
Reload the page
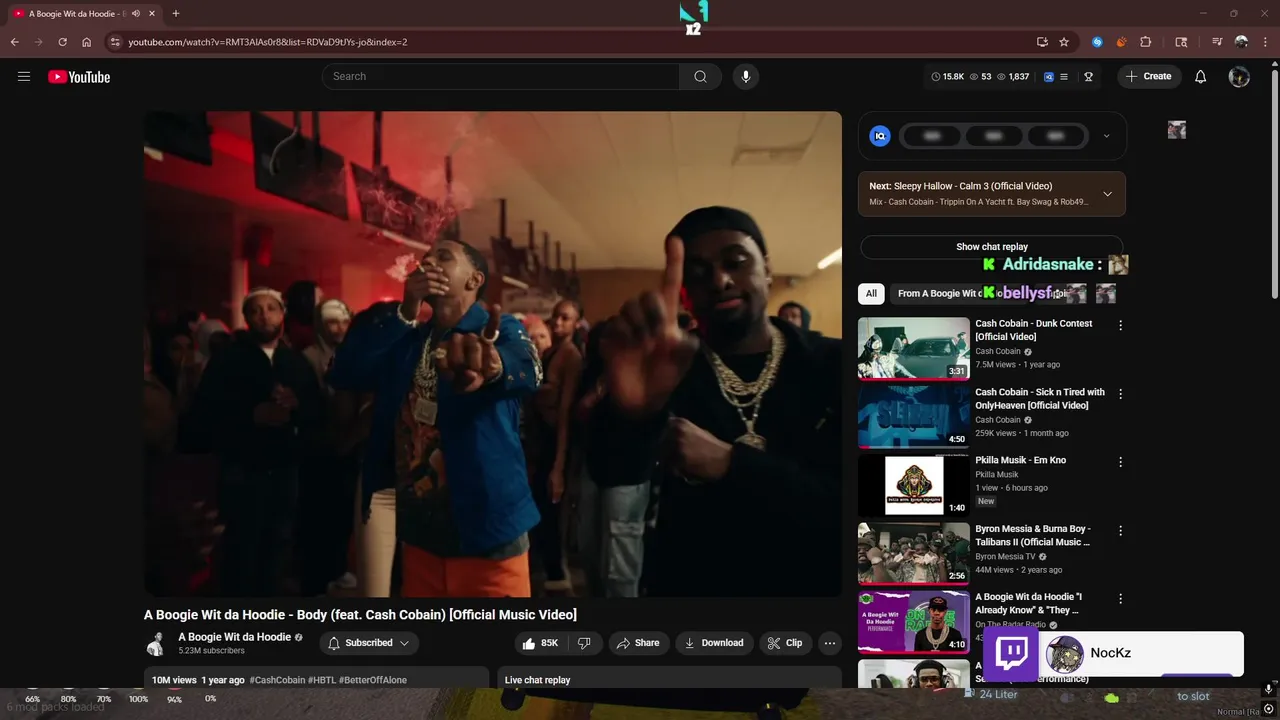(x=62, y=42)
